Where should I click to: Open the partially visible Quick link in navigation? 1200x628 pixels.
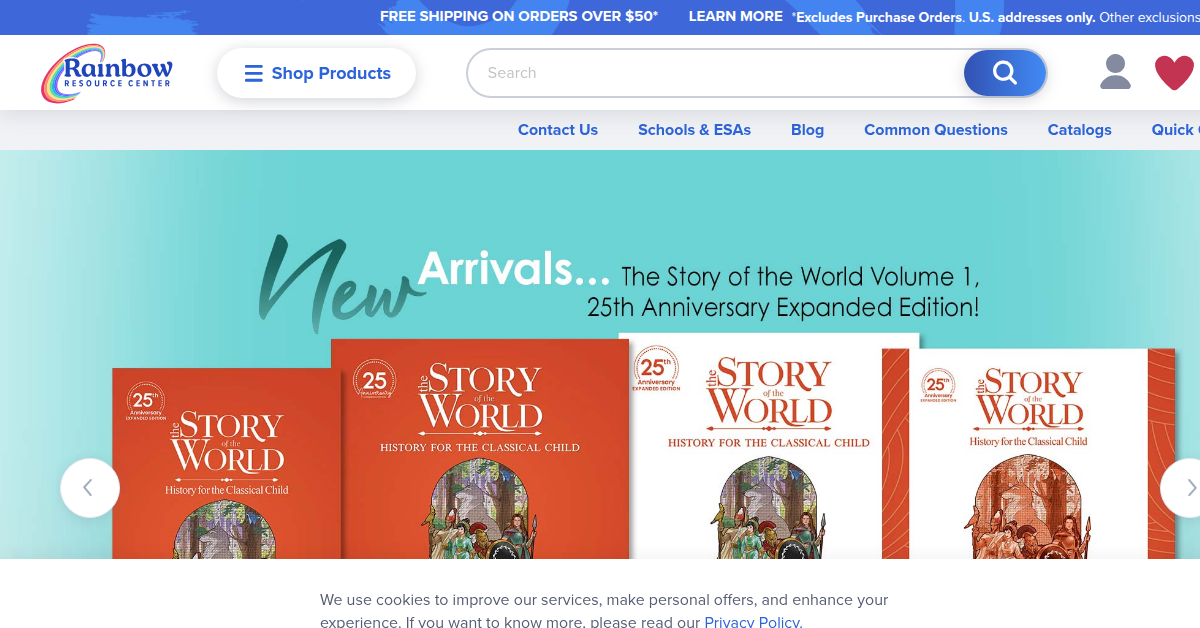(x=1175, y=130)
